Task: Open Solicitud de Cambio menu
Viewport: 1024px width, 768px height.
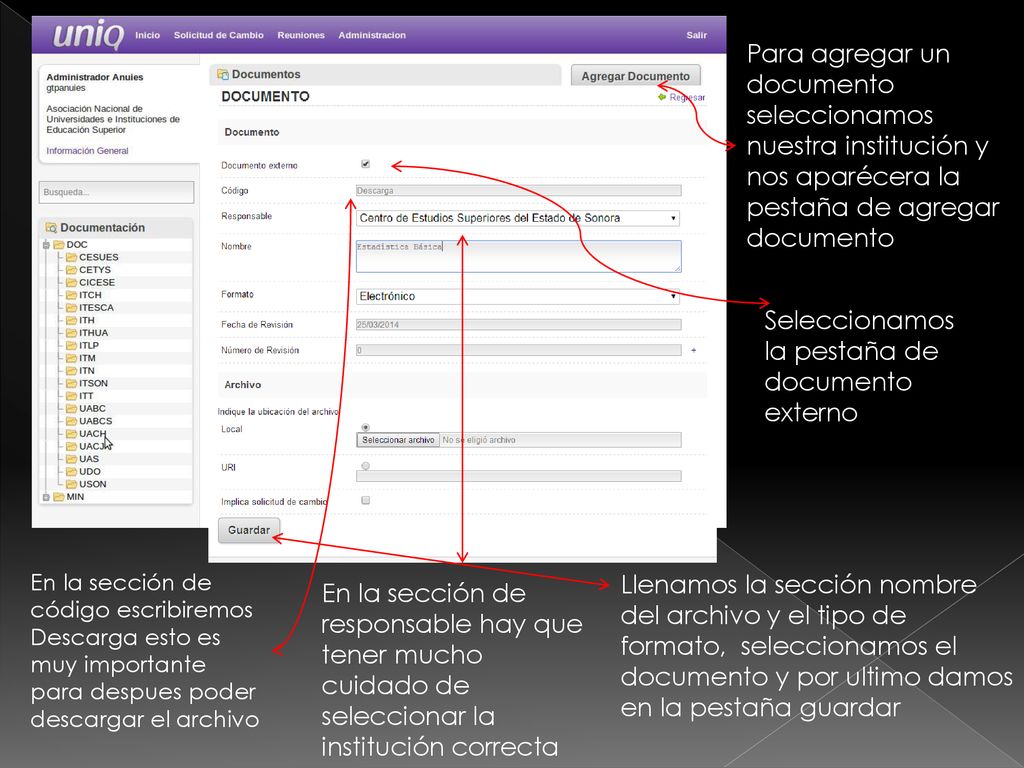Action: (x=219, y=35)
